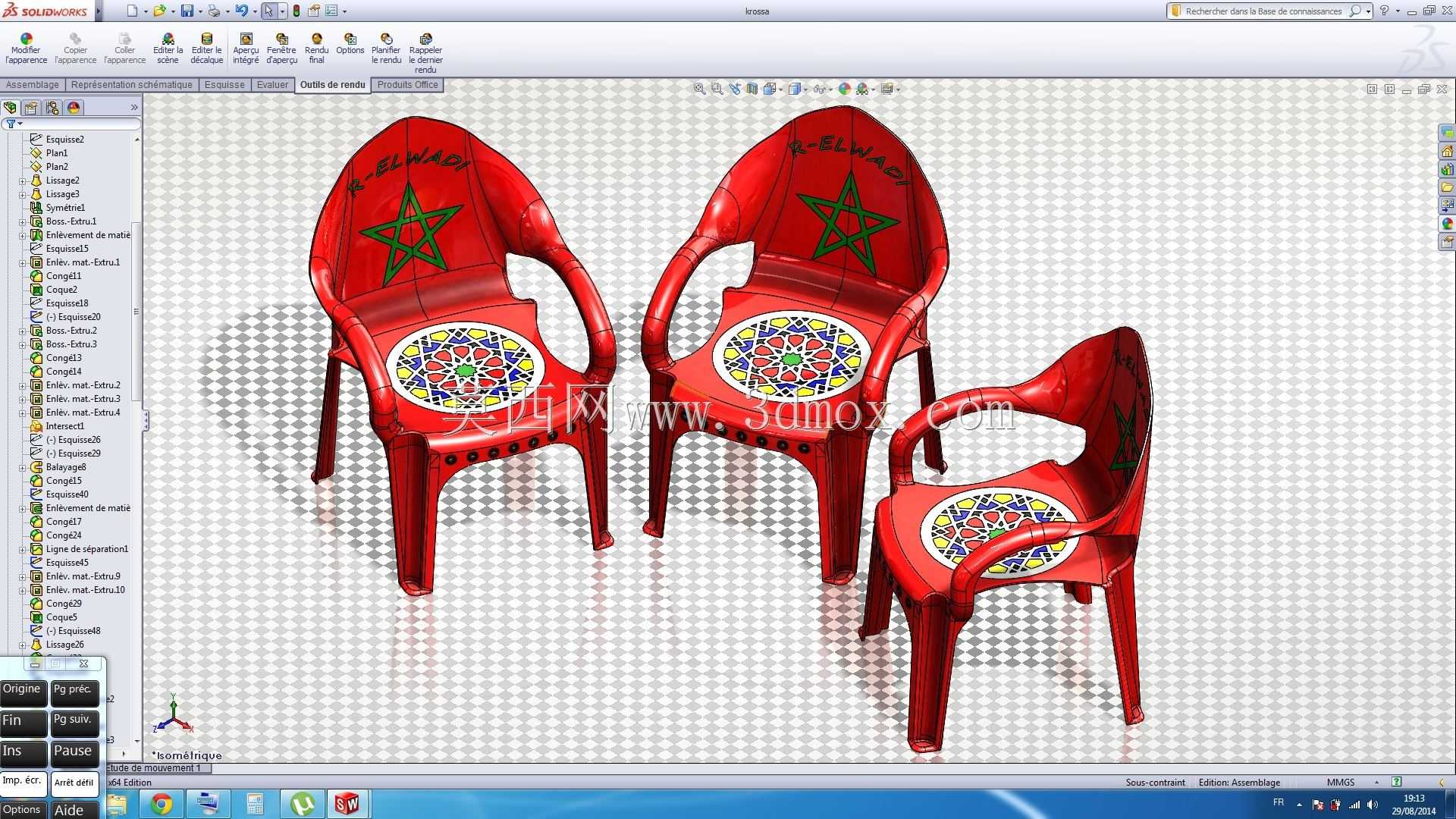Open Editer la scène

point(168,49)
